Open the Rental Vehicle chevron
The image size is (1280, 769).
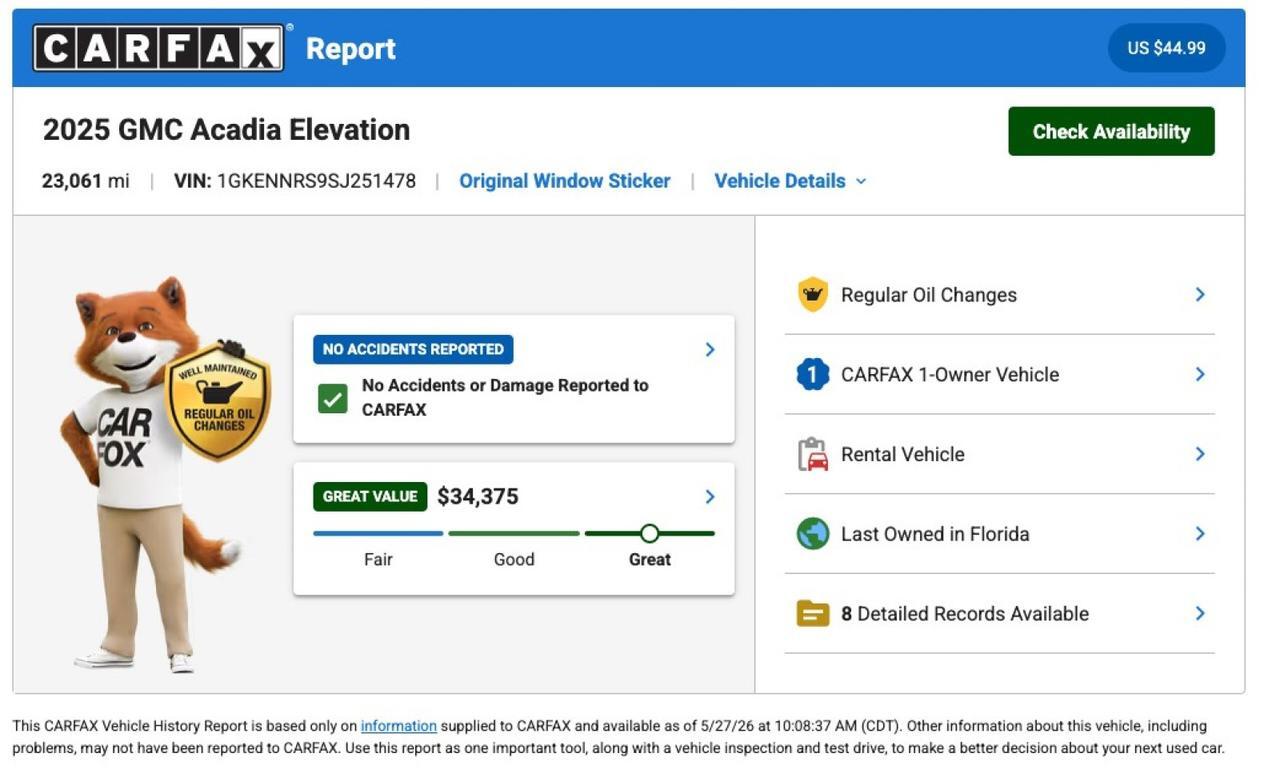tap(1200, 454)
